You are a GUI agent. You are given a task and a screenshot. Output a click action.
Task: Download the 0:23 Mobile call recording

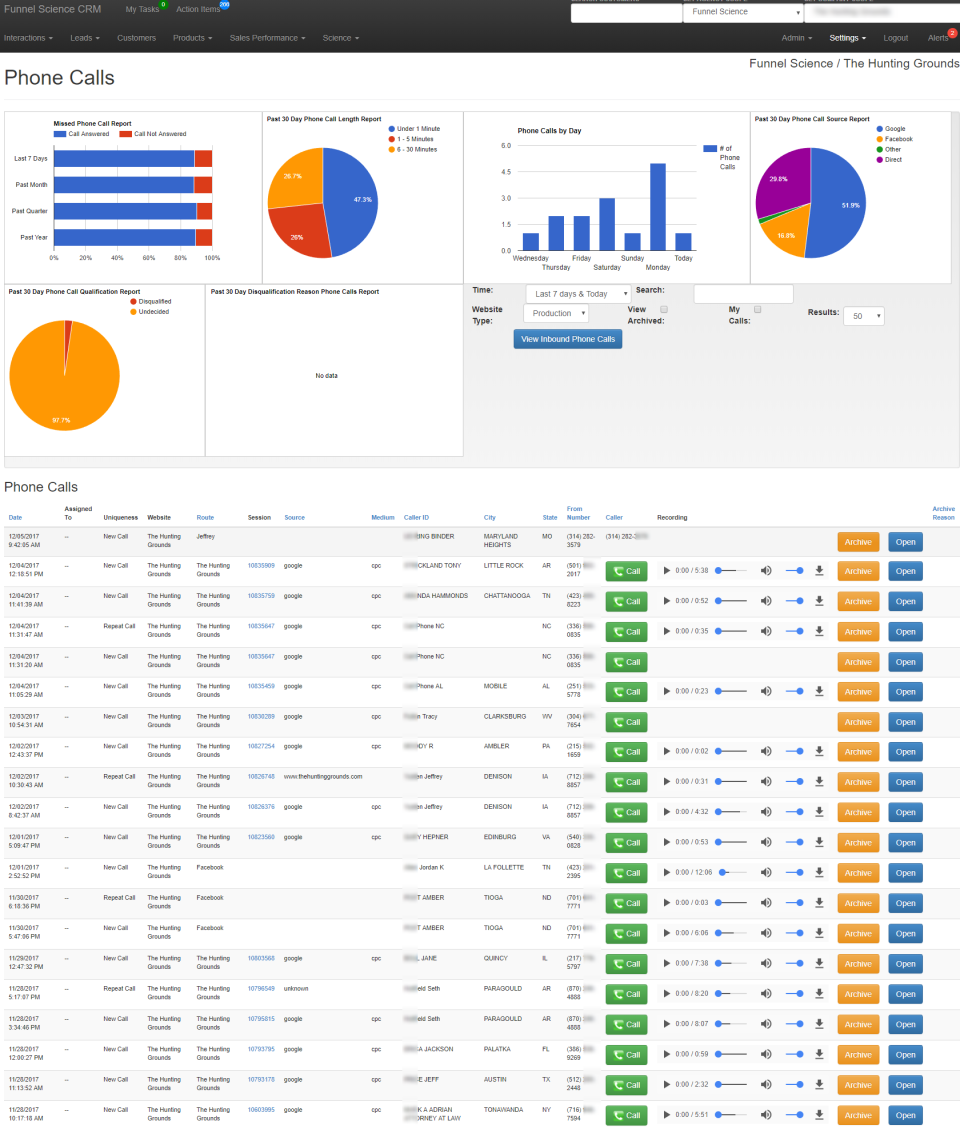[x=820, y=691]
